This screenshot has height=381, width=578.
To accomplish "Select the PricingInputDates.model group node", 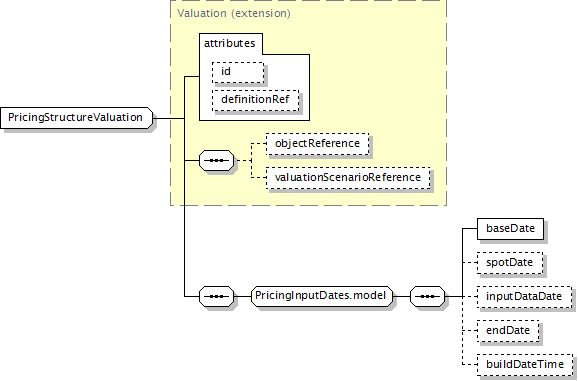I will [321, 296].
